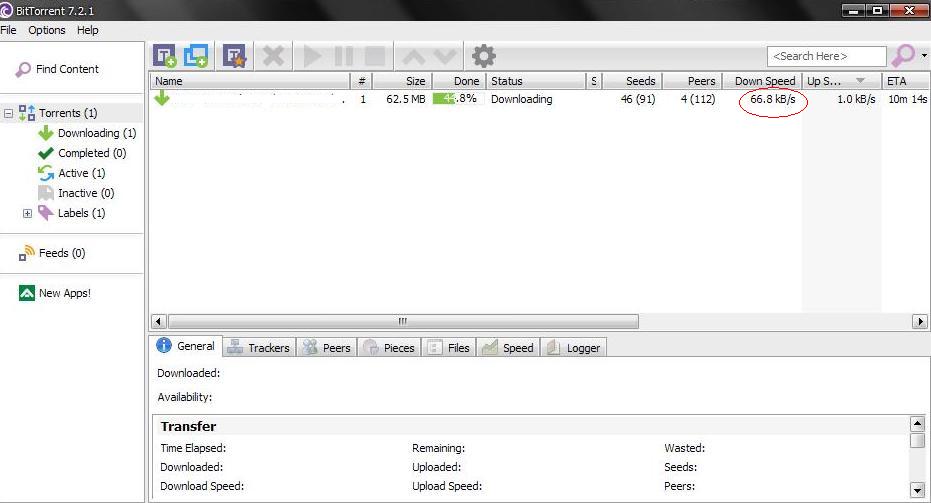The height and width of the screenshot is (503, 931).
Task: Click the Remove torrent X icon
Action: [273, 56]
